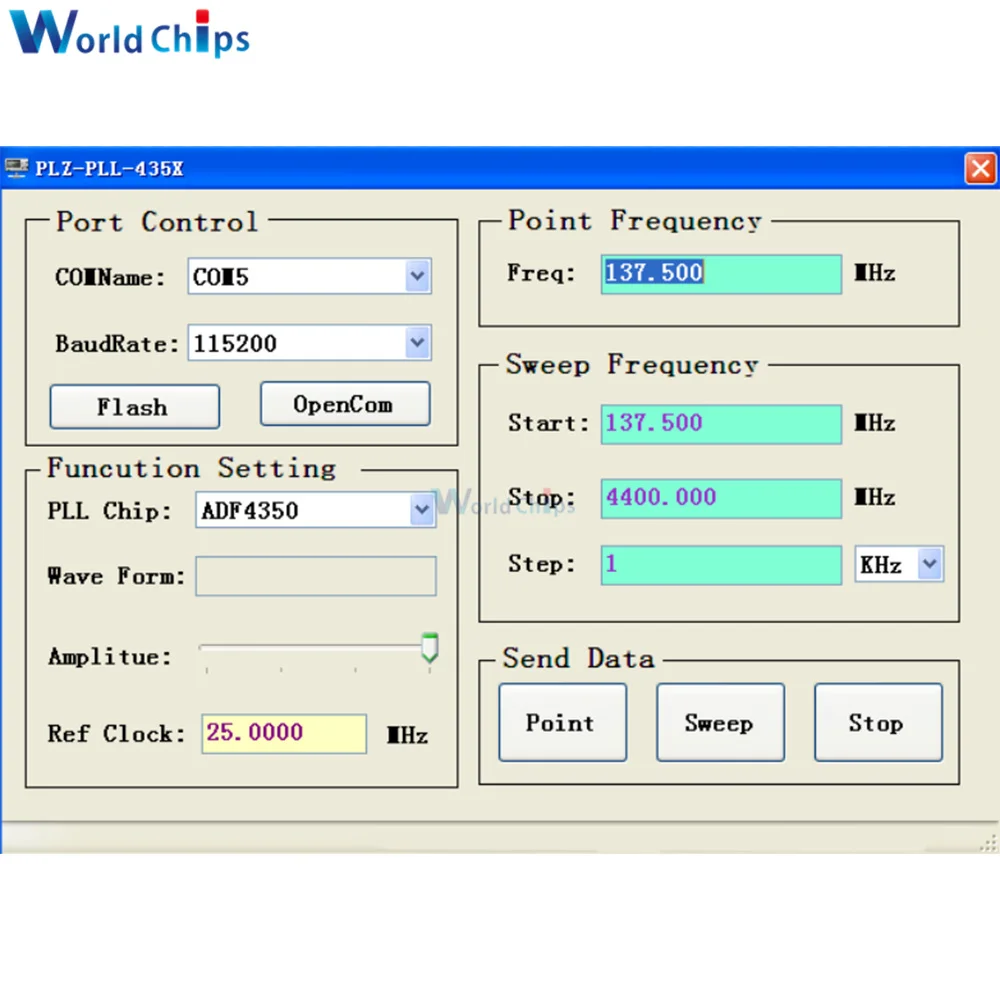
Task: Click the Stop button in Send Data
Action: 878,723
